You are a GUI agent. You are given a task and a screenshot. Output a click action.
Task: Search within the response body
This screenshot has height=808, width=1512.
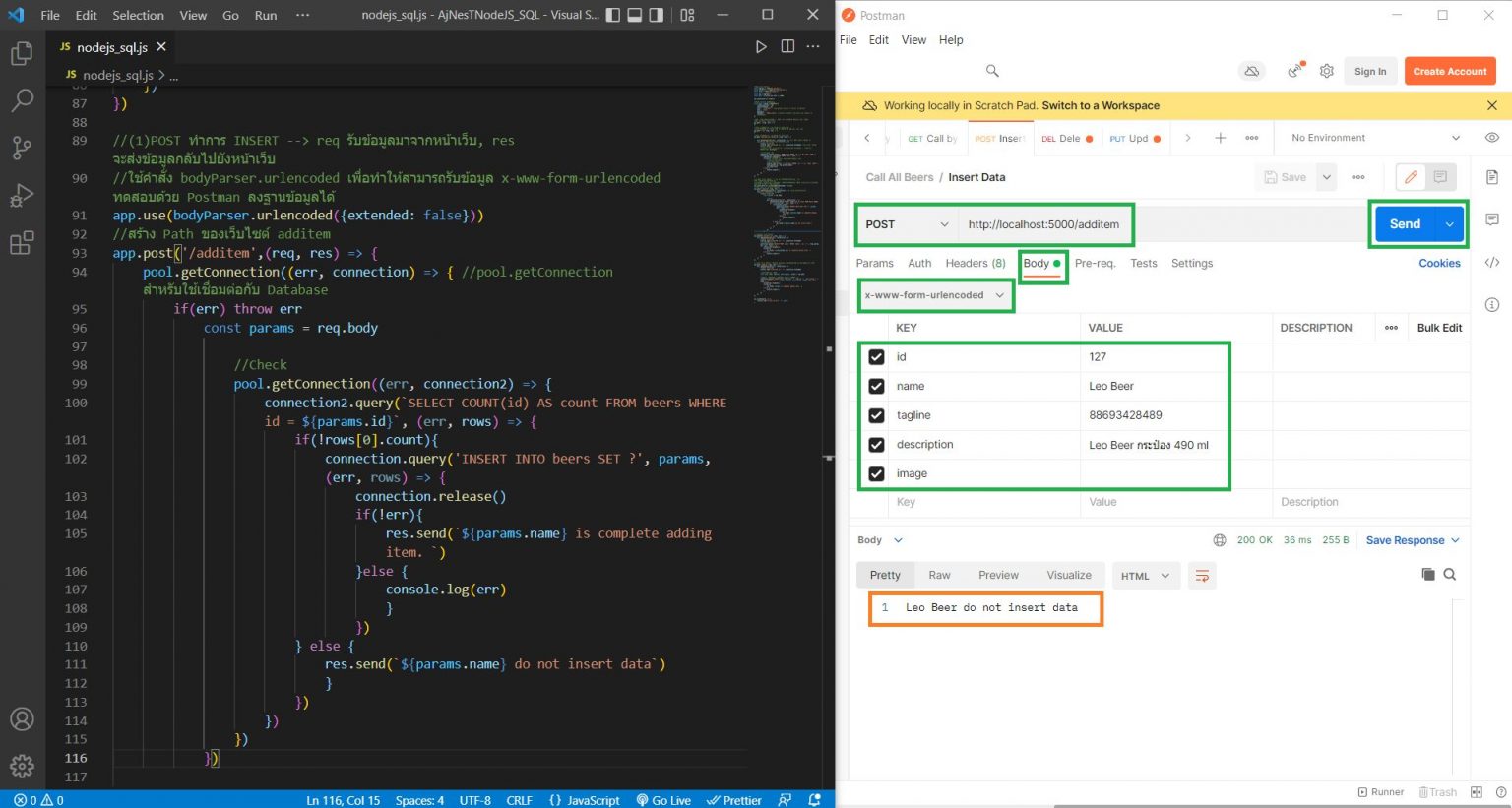pos(1450,575)
